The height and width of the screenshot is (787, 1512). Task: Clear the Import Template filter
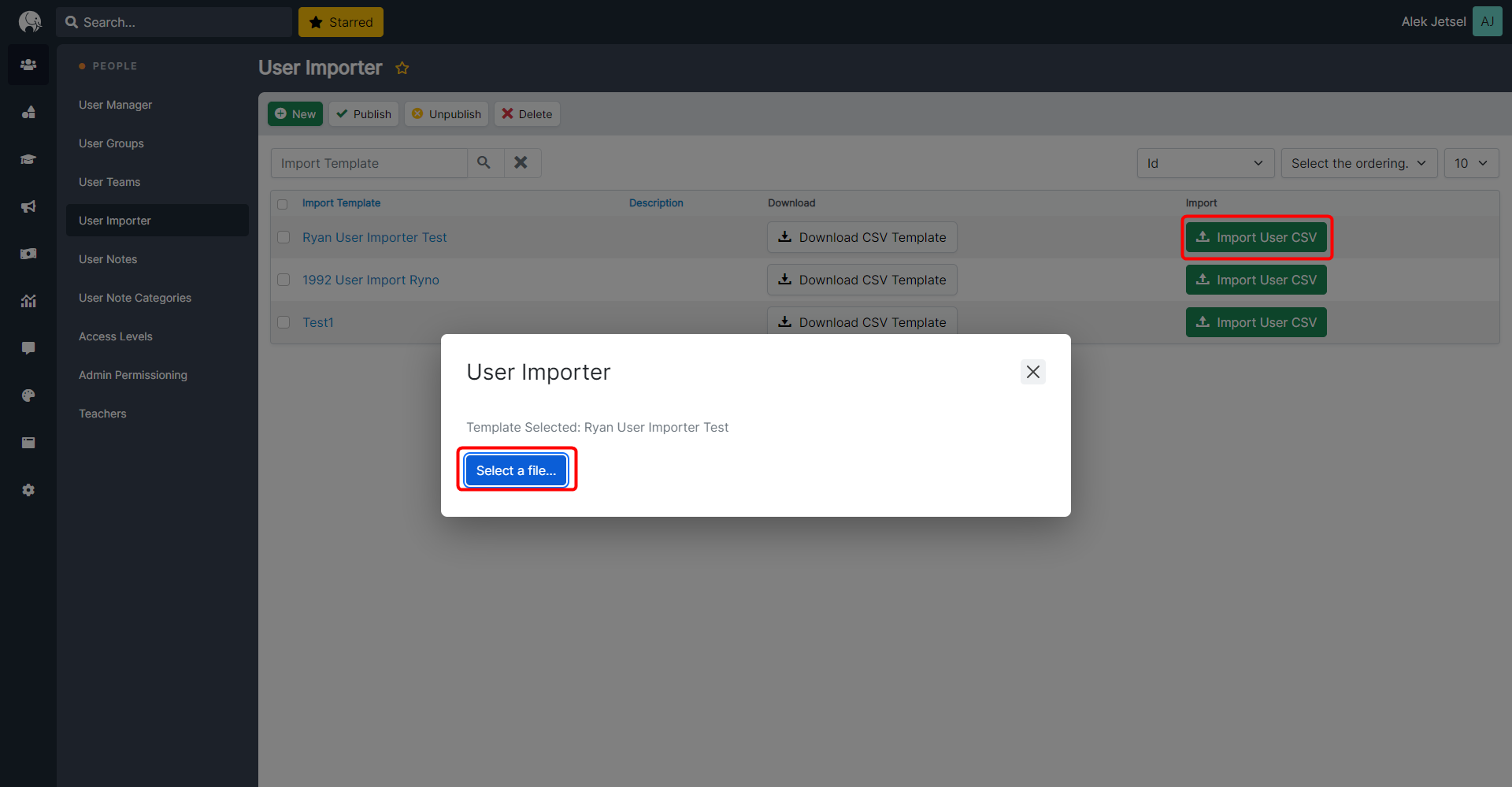(x=521, y=162)
